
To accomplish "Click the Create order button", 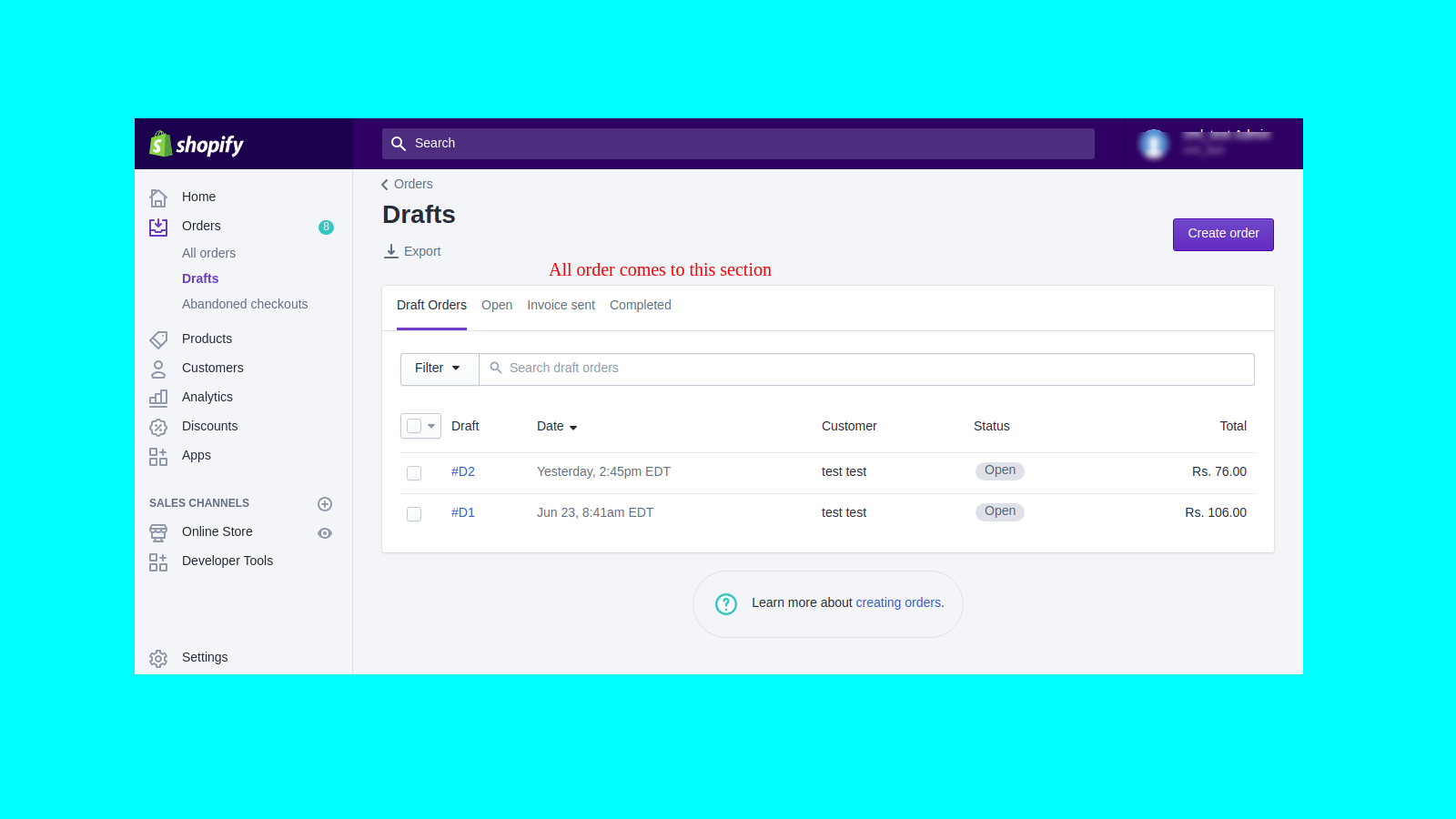I will coord(1222,234).
